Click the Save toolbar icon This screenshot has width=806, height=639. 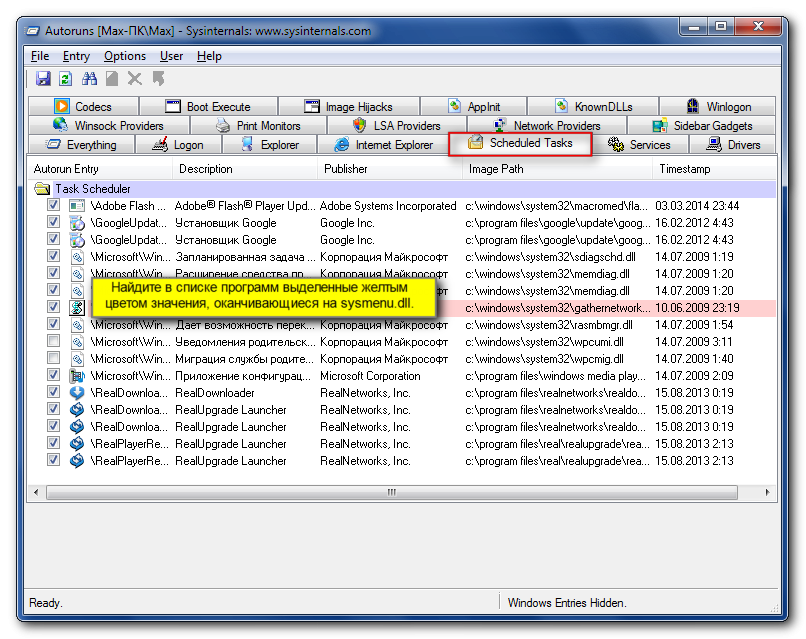(x=43, y=79)
